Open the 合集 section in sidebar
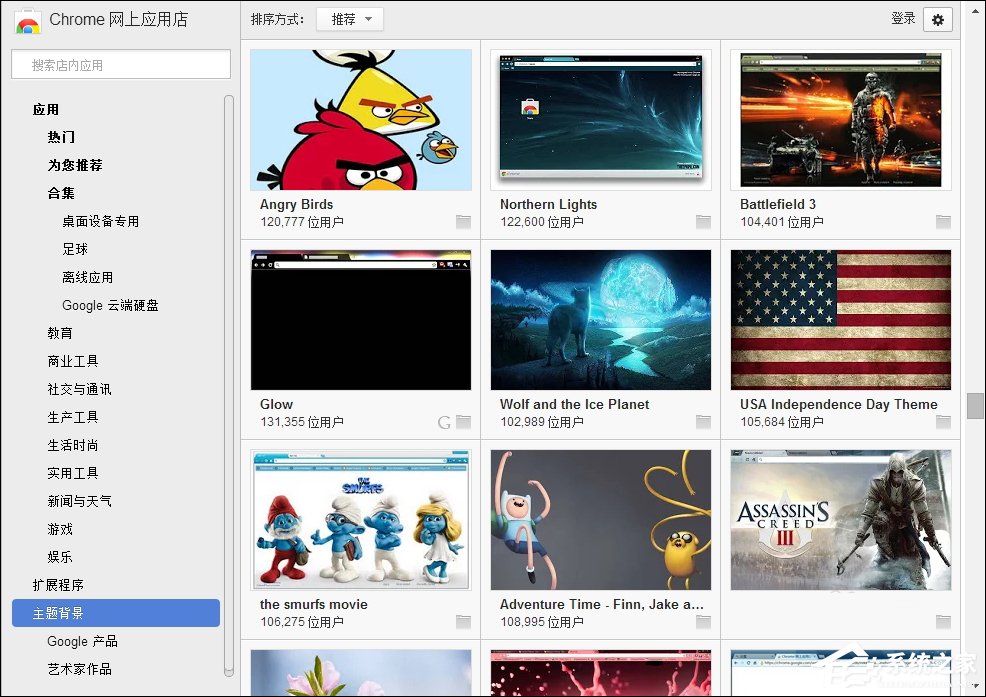986x697 pixels. [61, 193]
